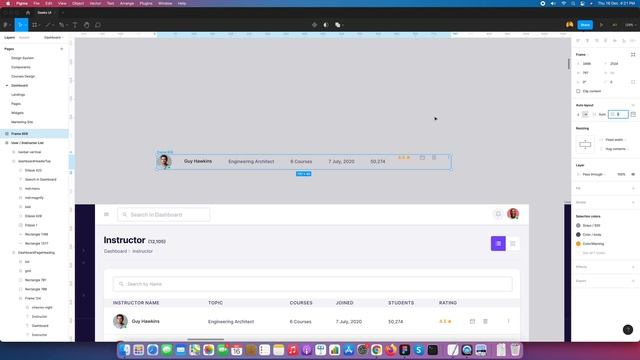Screen dimensions: 640x360
Task: Select the Move tool in the Figma toolbar
Action: point(20,25)
